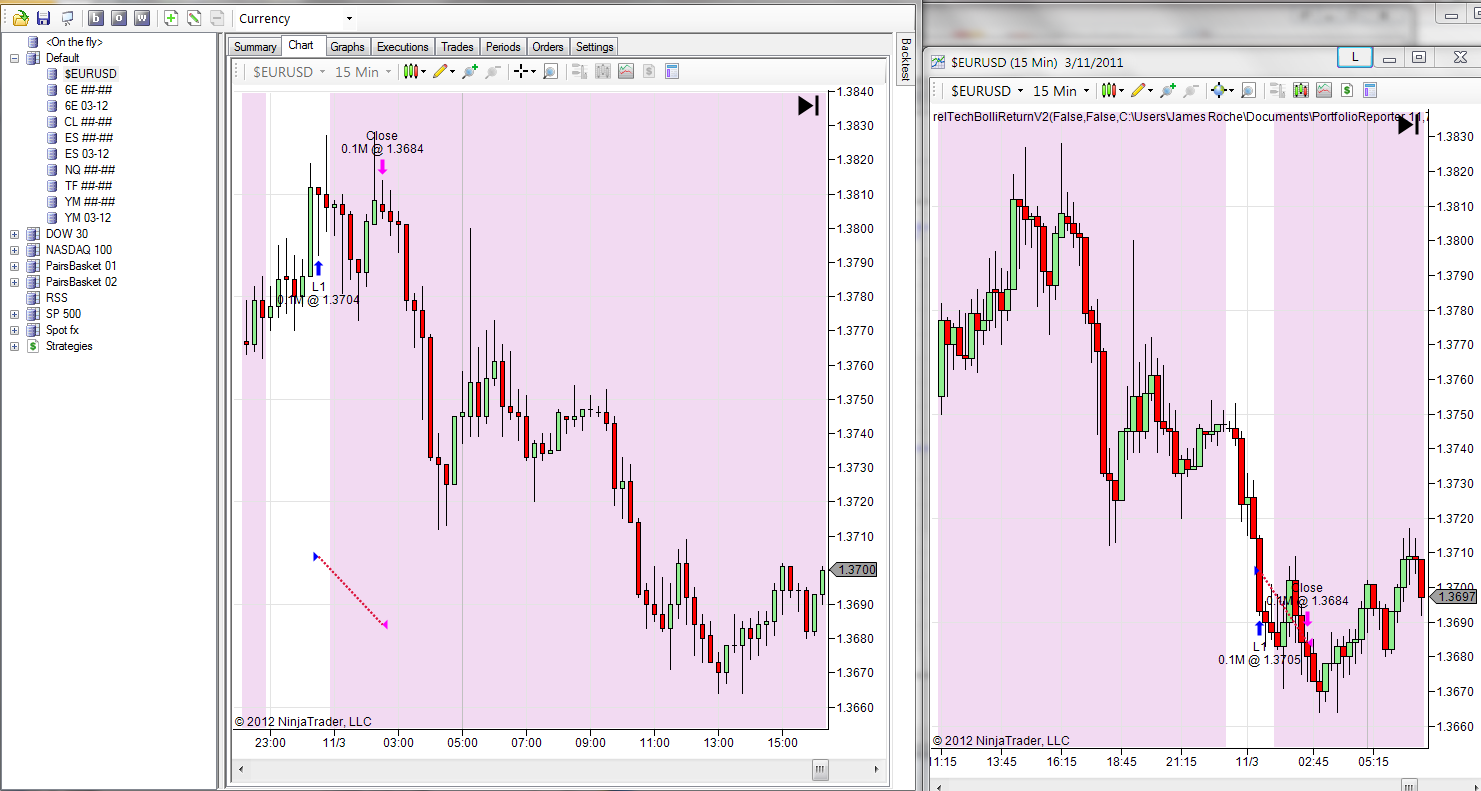Click the L link button in $EURUSD window

click(1355, 57)
